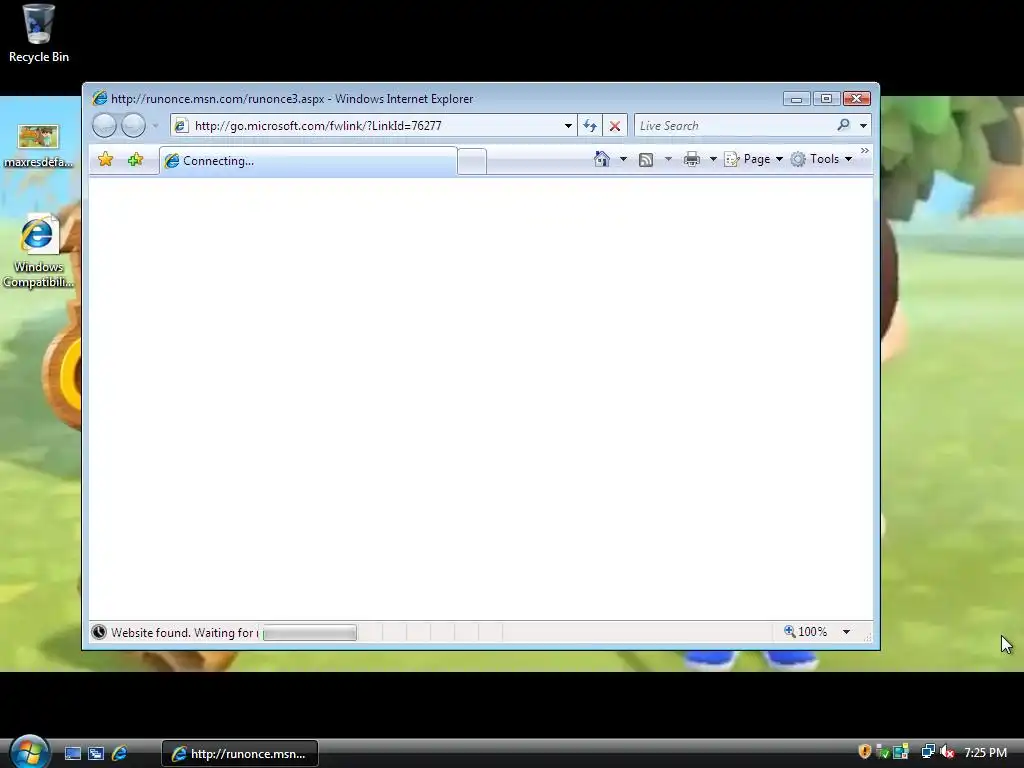Image resolution: width=1024 pixels, height=768 pixels.
Task: Show more toolbar commands chevron
Action: pos(865,151)
